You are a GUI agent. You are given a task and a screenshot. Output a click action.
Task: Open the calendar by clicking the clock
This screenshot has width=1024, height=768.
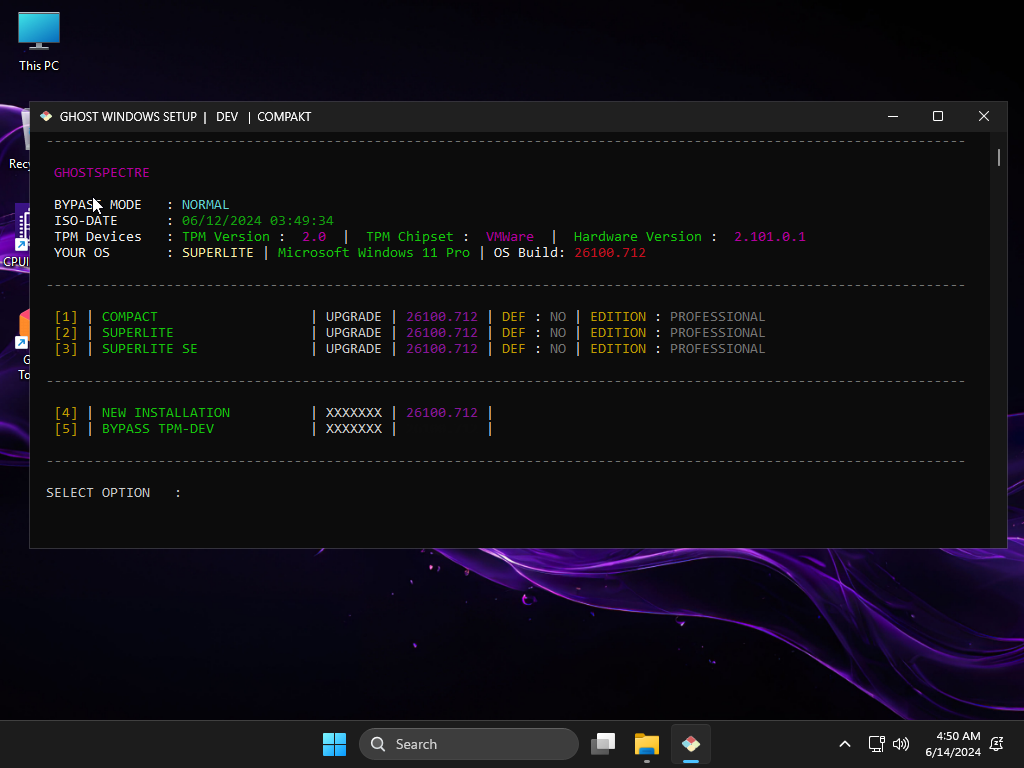[957, 744]
